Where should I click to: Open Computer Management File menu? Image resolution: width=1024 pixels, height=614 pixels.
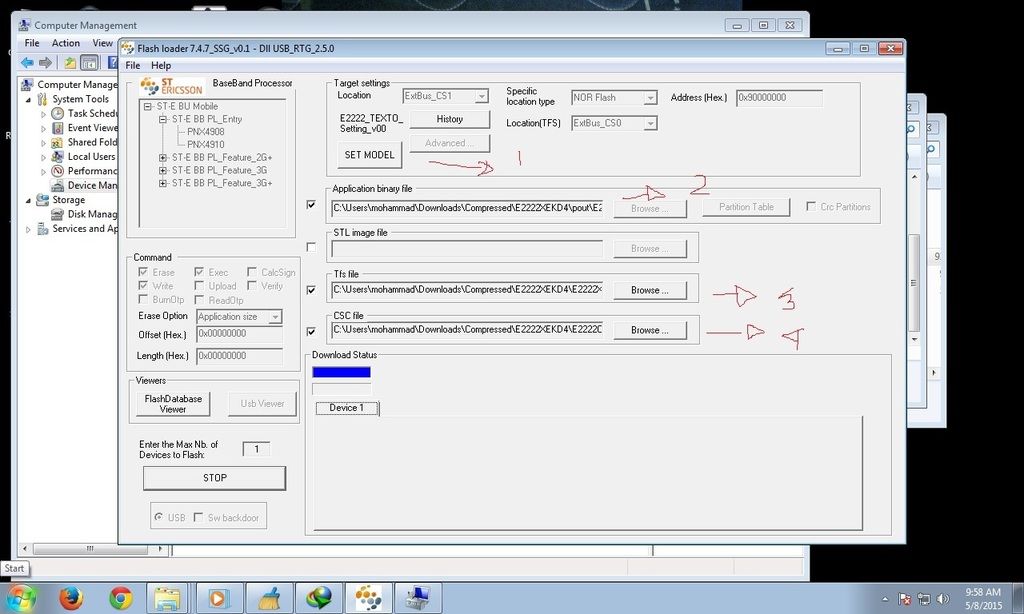click(32, 43)
